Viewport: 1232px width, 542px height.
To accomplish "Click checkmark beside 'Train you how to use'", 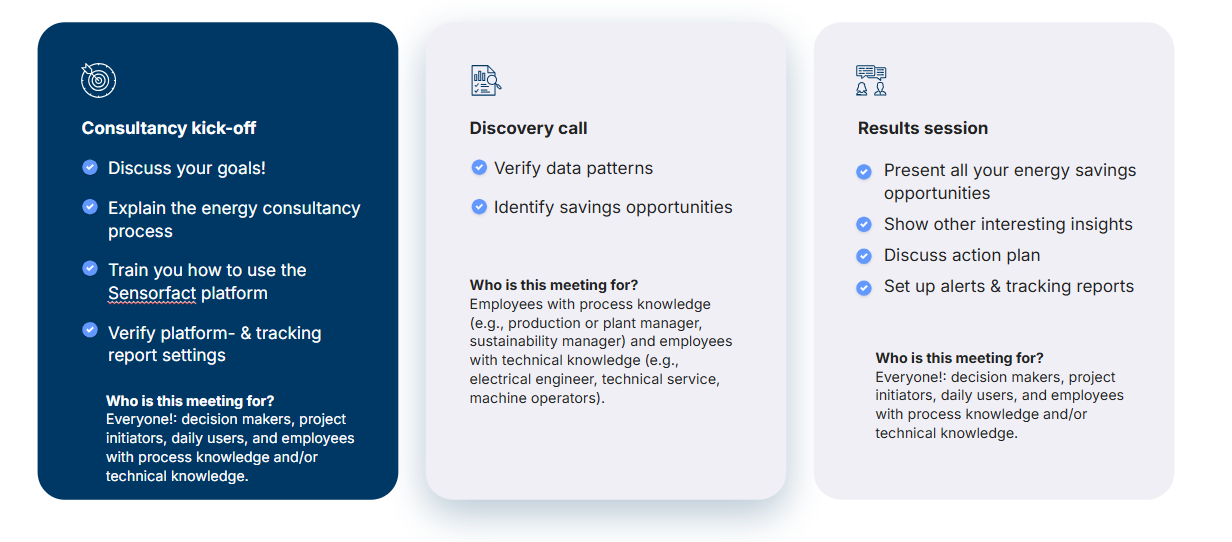I will tap(90, 269).
